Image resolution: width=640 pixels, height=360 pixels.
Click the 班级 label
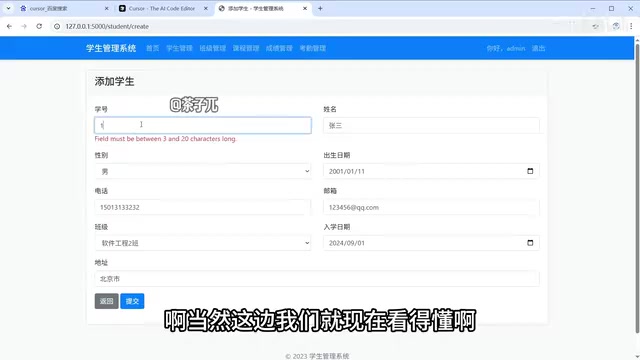(x=101, y=227)
